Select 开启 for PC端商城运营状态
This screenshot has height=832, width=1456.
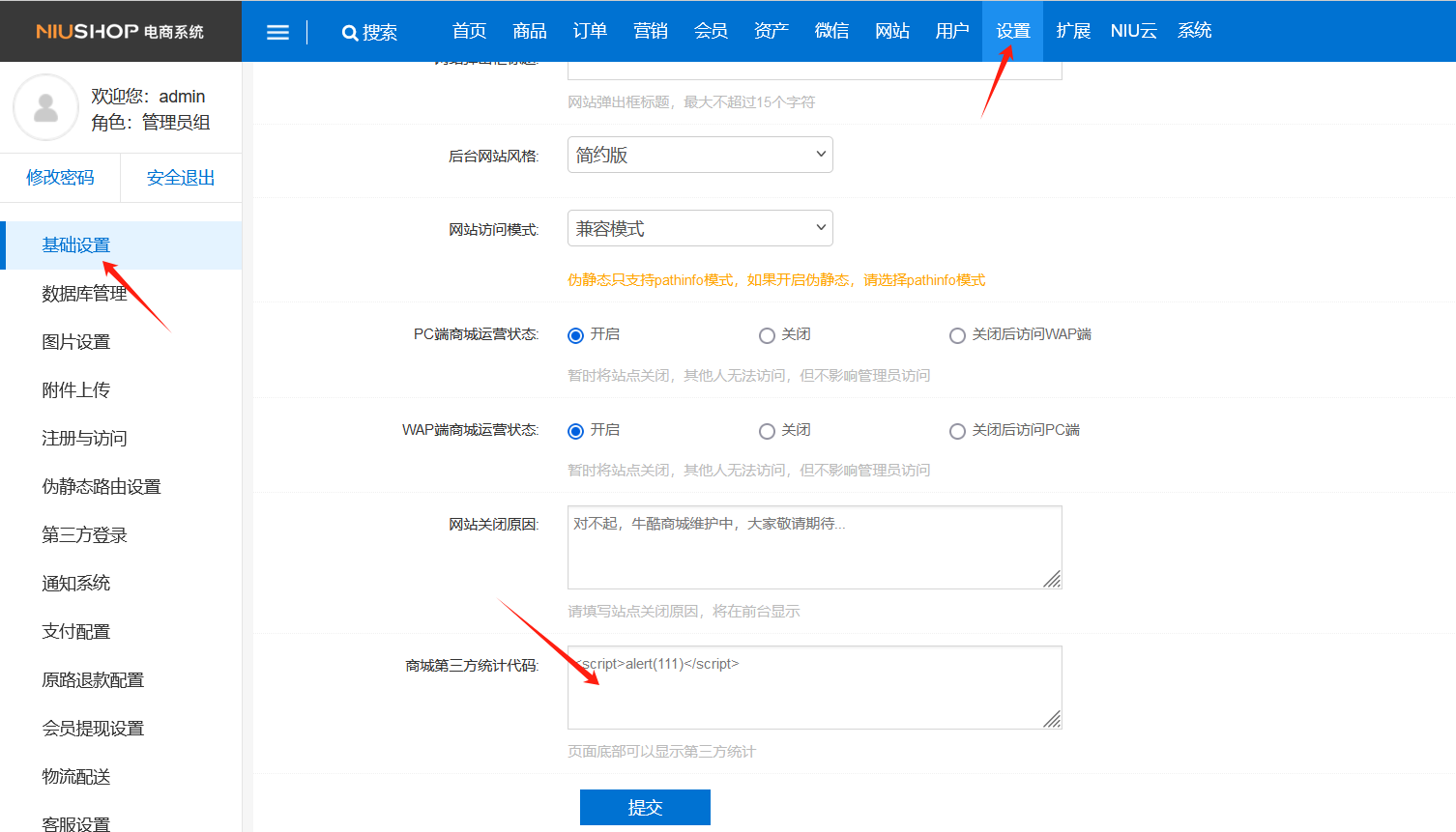[x=575, y=335]
